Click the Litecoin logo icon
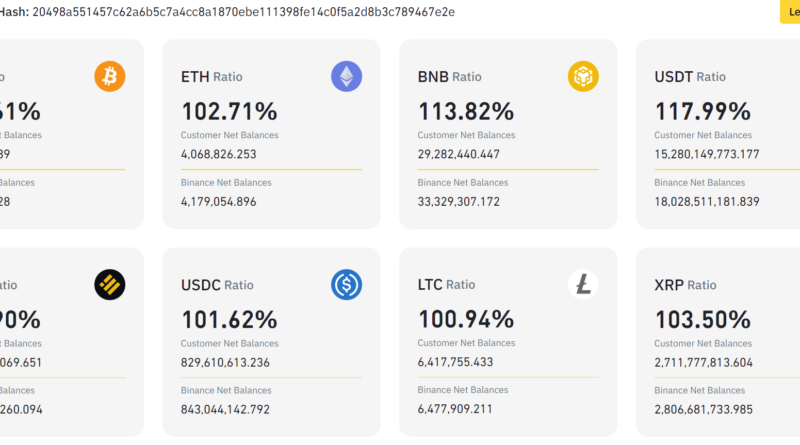Viewport: 800px width, 445px height. point(583,285)
